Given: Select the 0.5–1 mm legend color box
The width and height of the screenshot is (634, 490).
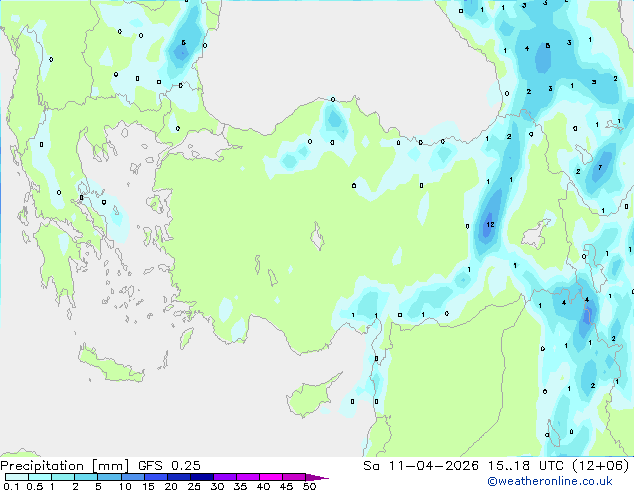Looking at the screenshot, I should pyautogui.click(x=40, y=477).
